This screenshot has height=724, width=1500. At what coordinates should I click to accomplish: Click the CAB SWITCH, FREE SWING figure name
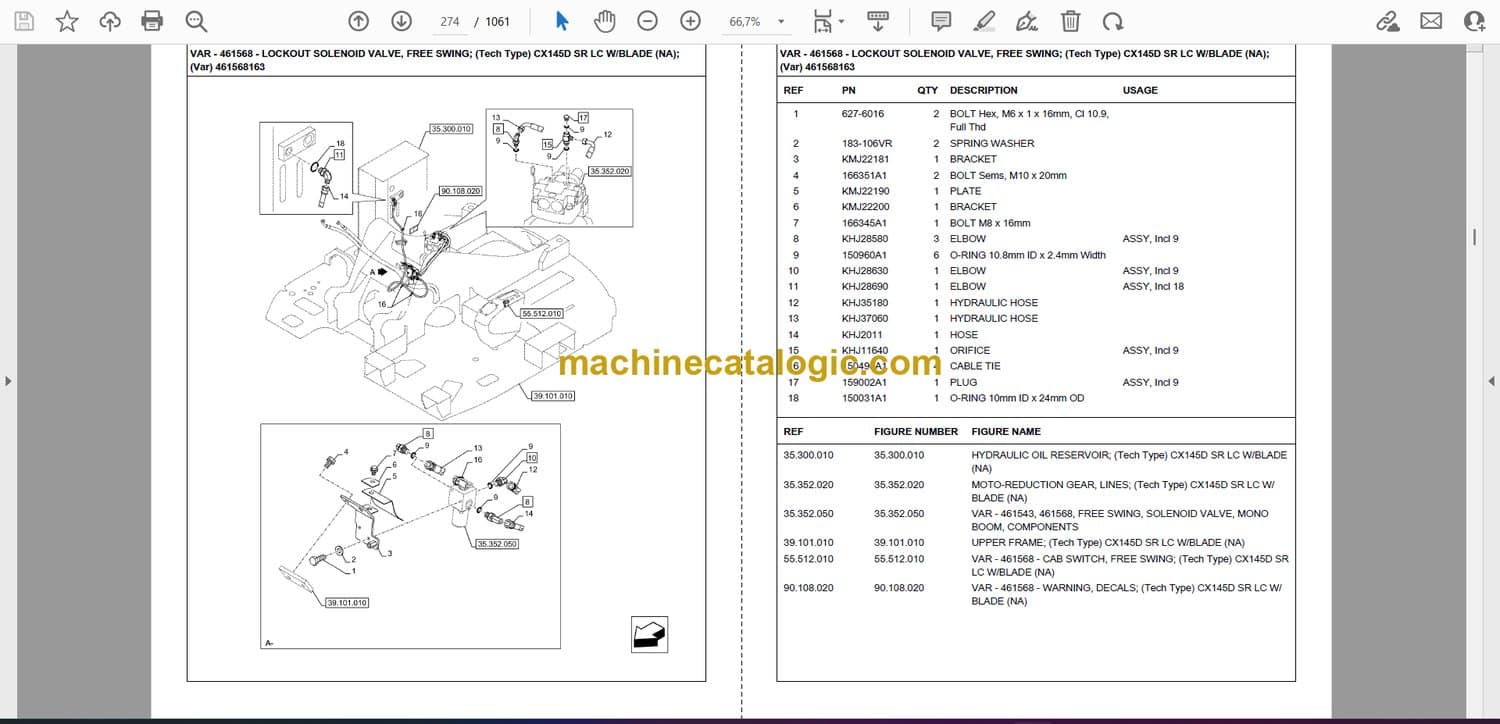[x=1130, y=565]
